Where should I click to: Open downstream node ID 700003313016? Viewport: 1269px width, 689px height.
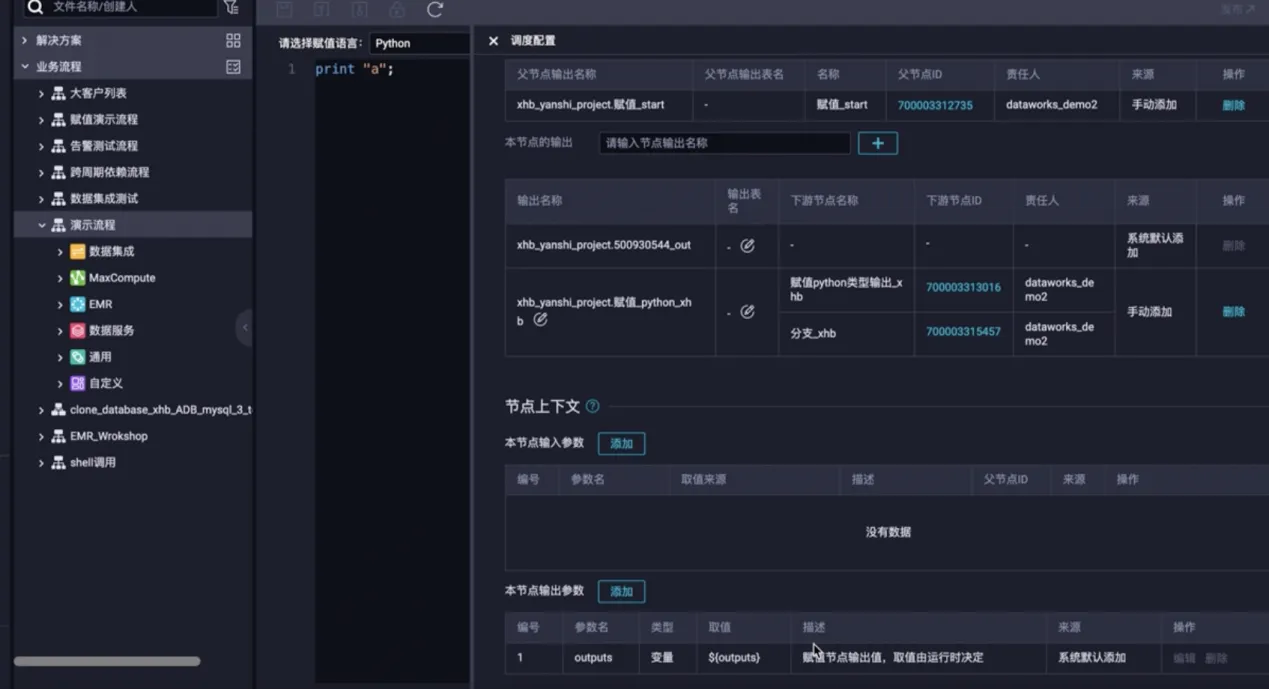point(963,287)
